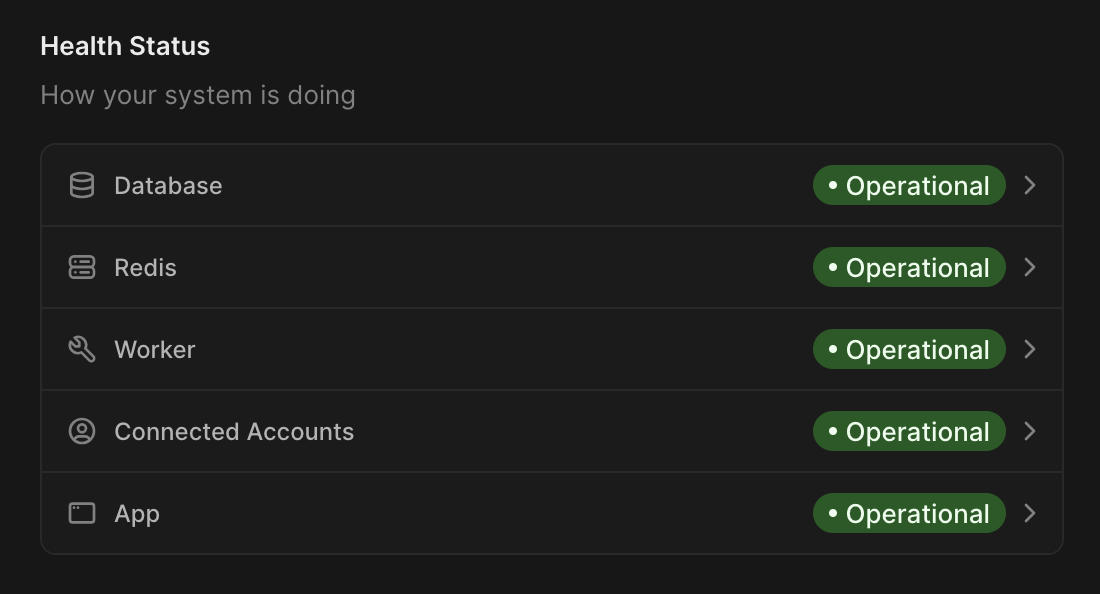The height and width of the screenshot is (594, 1100).
Task: Expand the Database row chevron
Action: (1030, 186)
